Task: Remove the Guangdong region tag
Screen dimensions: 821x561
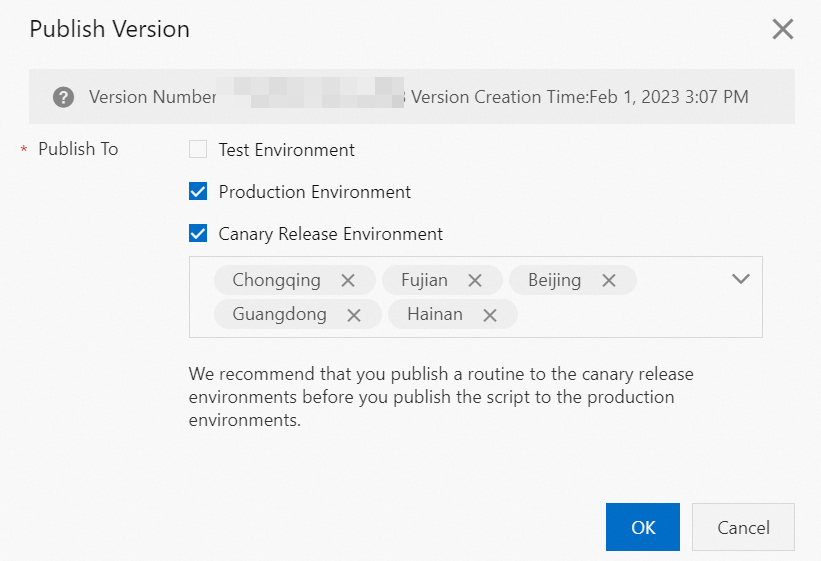Action: click(354, 315)
